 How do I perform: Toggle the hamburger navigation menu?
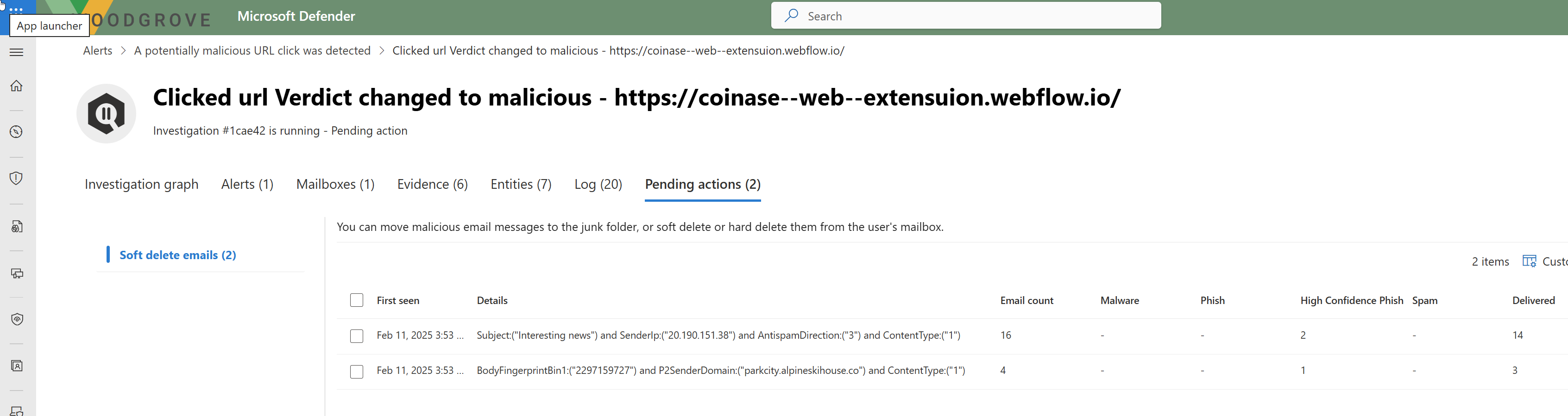(x=17, y=52)
